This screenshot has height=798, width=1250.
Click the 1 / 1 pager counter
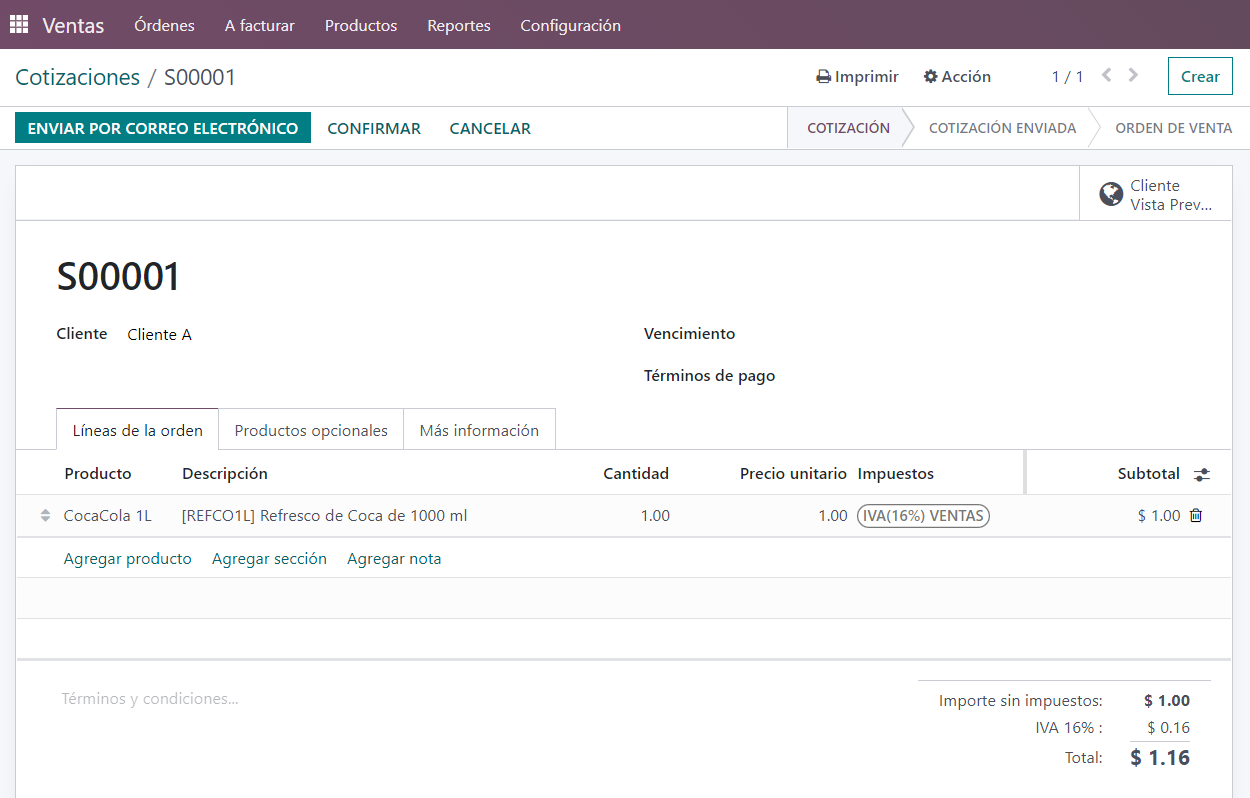click(1067, 77)
